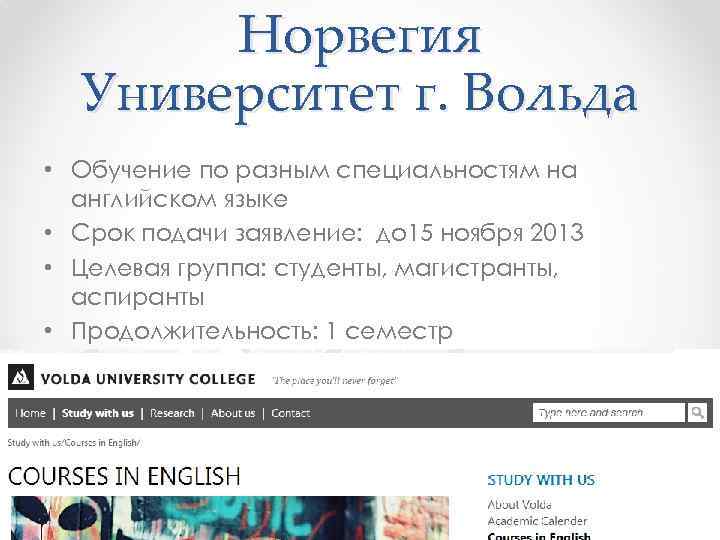Open the About Volda sidebar link
This screenshot has width=720, height=540.
click(519, 505)
